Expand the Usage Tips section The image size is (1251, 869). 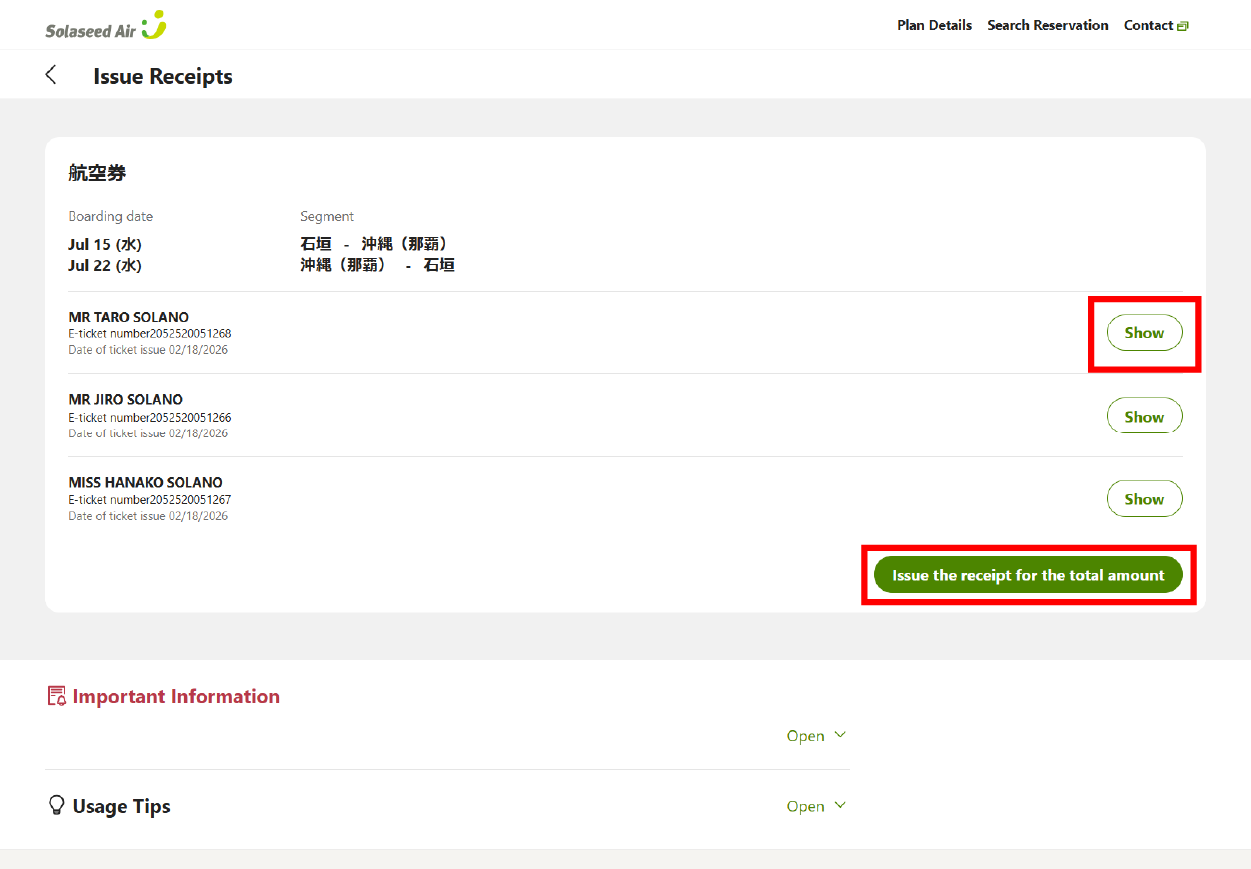coord(816,806)
